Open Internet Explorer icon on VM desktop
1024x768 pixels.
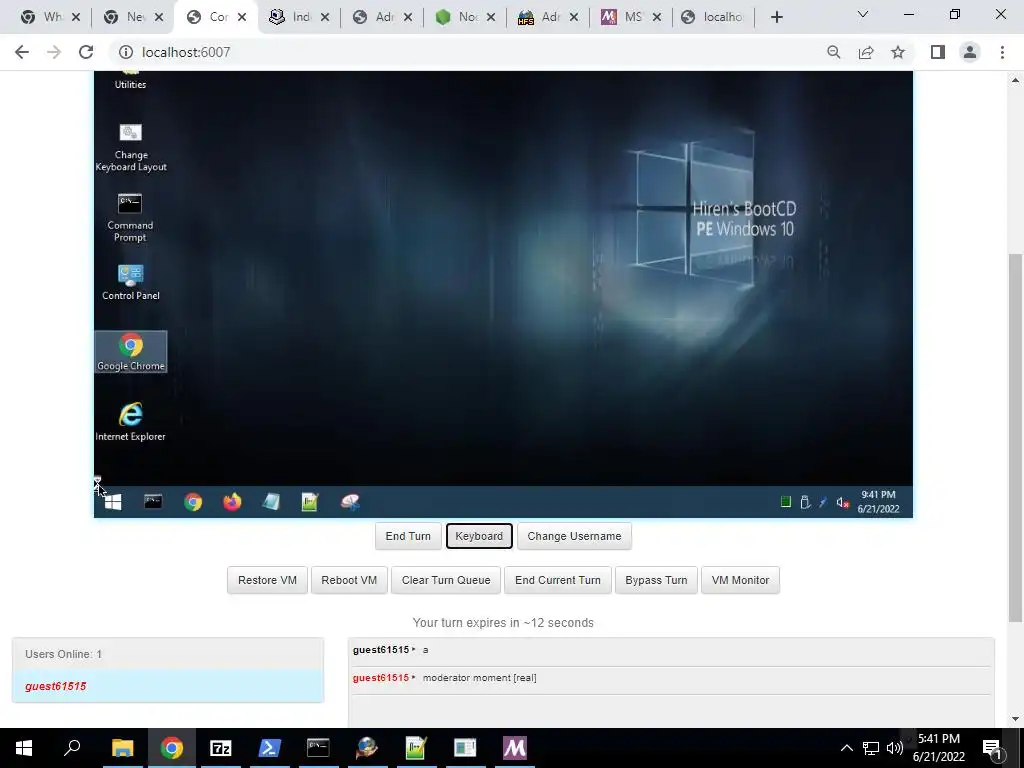[131, 422]
